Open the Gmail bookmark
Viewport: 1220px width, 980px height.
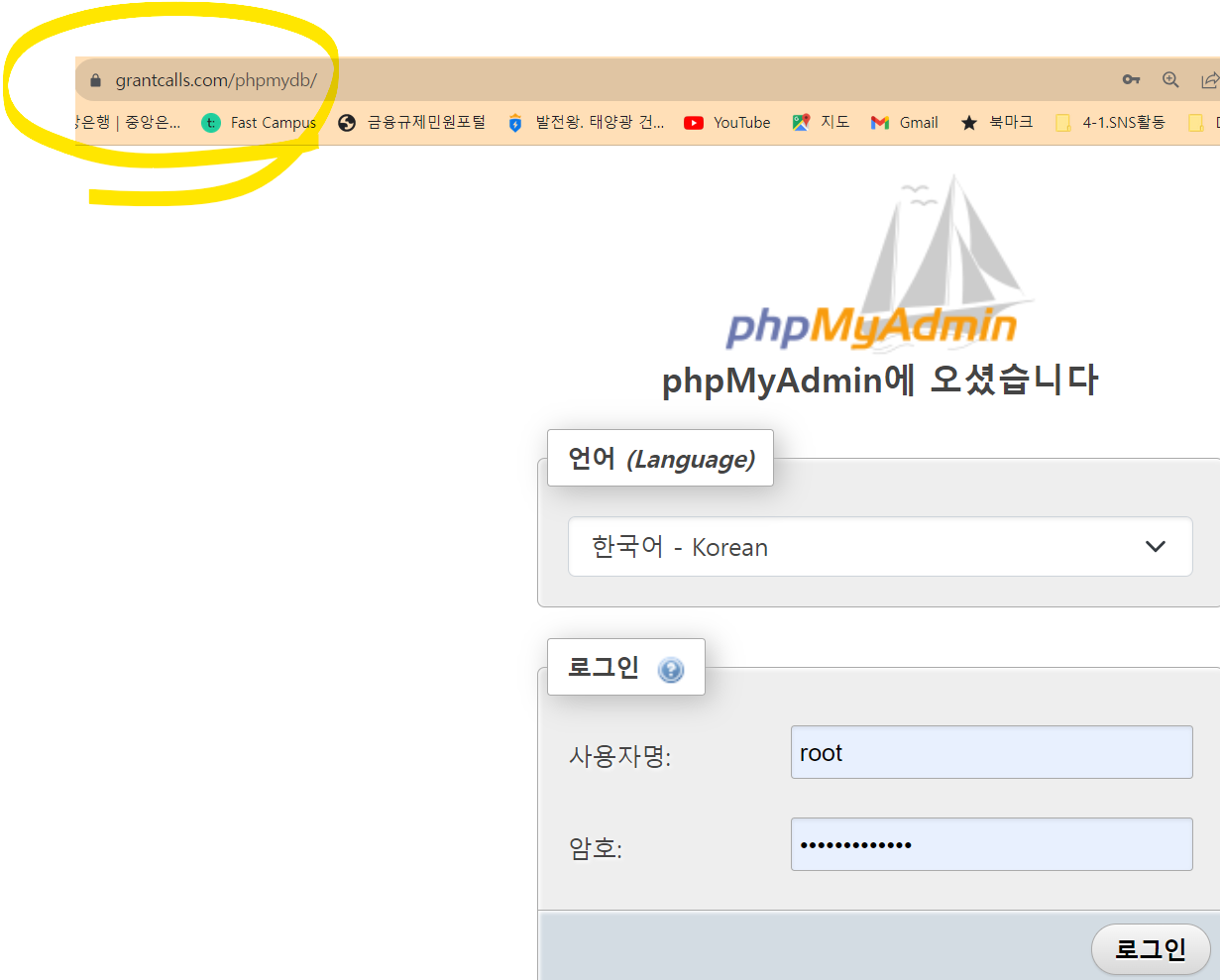point(905,123)
